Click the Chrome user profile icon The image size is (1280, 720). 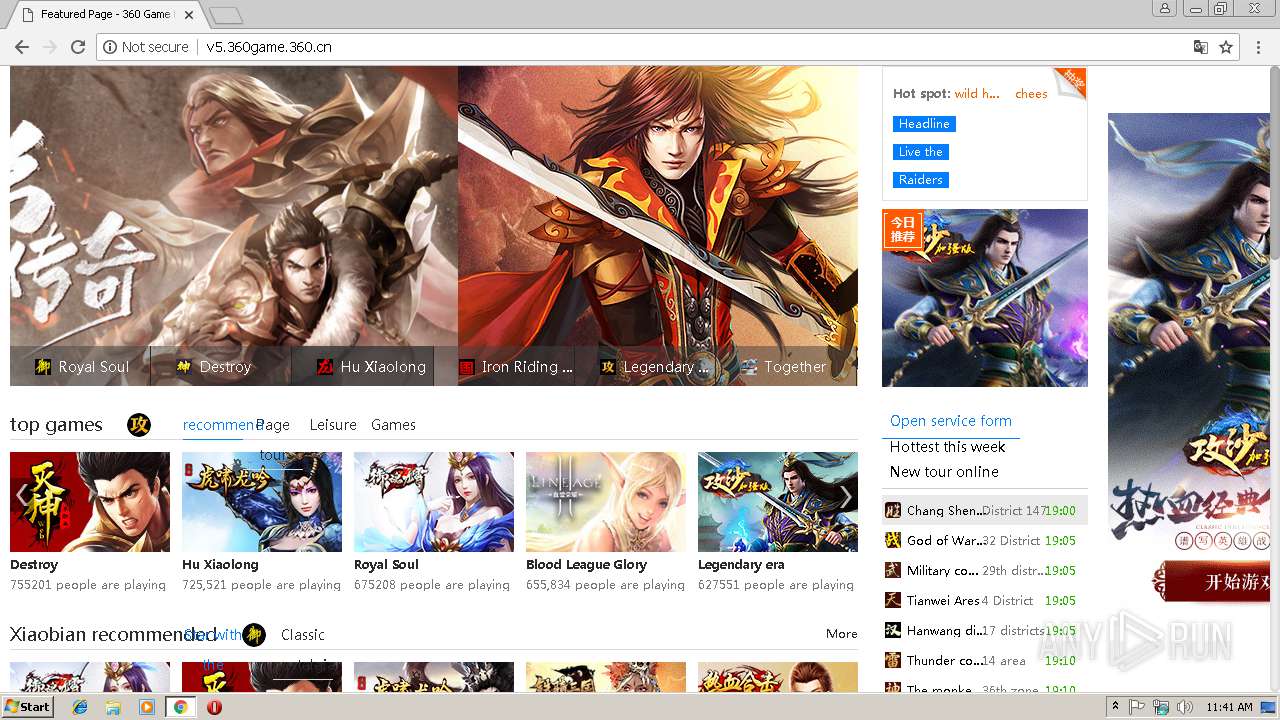pos(1164,9)
